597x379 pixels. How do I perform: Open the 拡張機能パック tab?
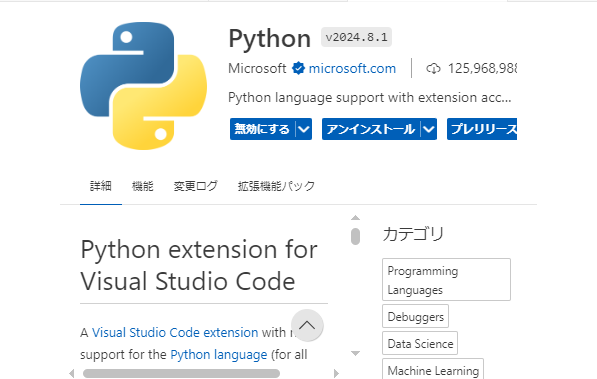(x=276, y=186)
